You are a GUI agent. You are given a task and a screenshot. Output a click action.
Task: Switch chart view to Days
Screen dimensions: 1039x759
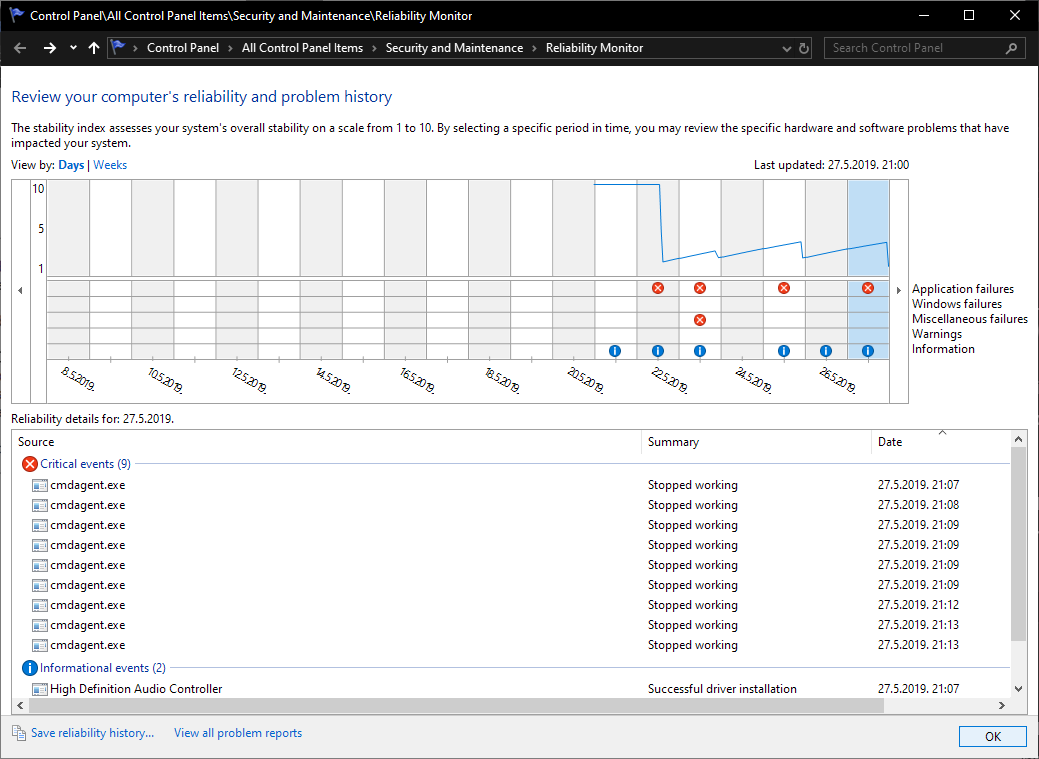point(71,165)
